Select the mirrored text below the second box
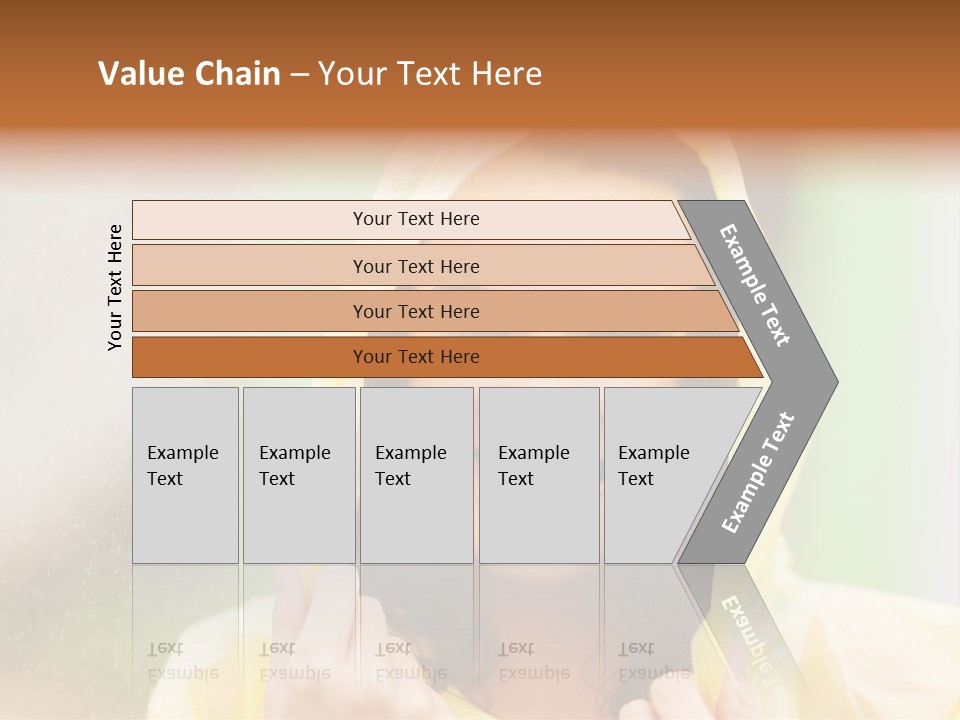Screen dimensions: 960x720 click(295, 661)
